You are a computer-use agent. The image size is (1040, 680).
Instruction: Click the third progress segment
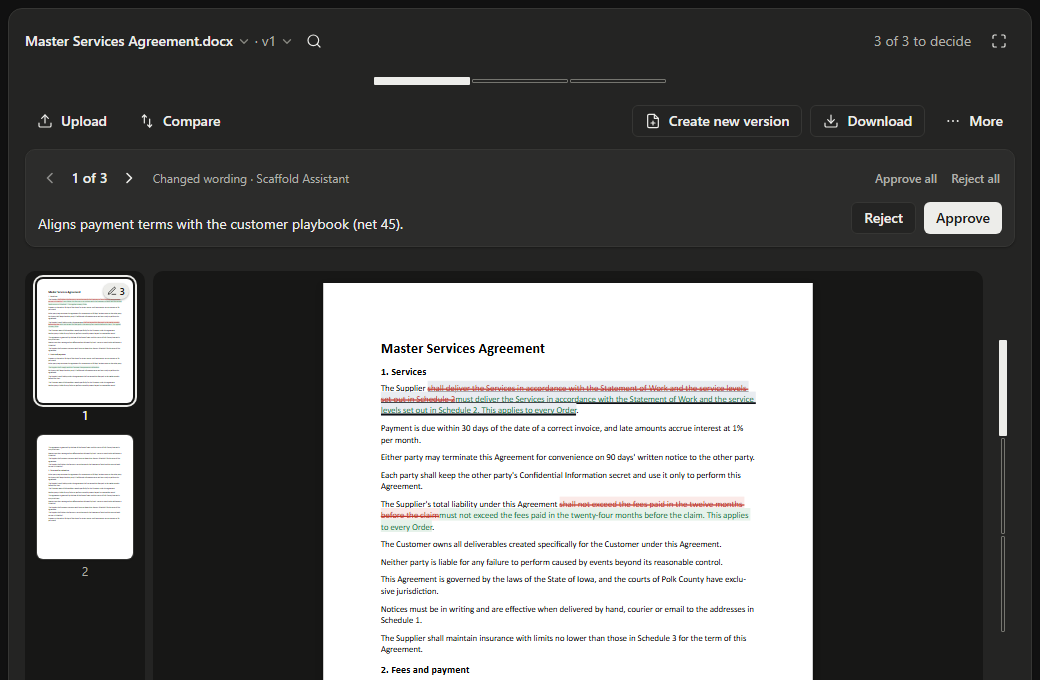(x=618, y=81)
